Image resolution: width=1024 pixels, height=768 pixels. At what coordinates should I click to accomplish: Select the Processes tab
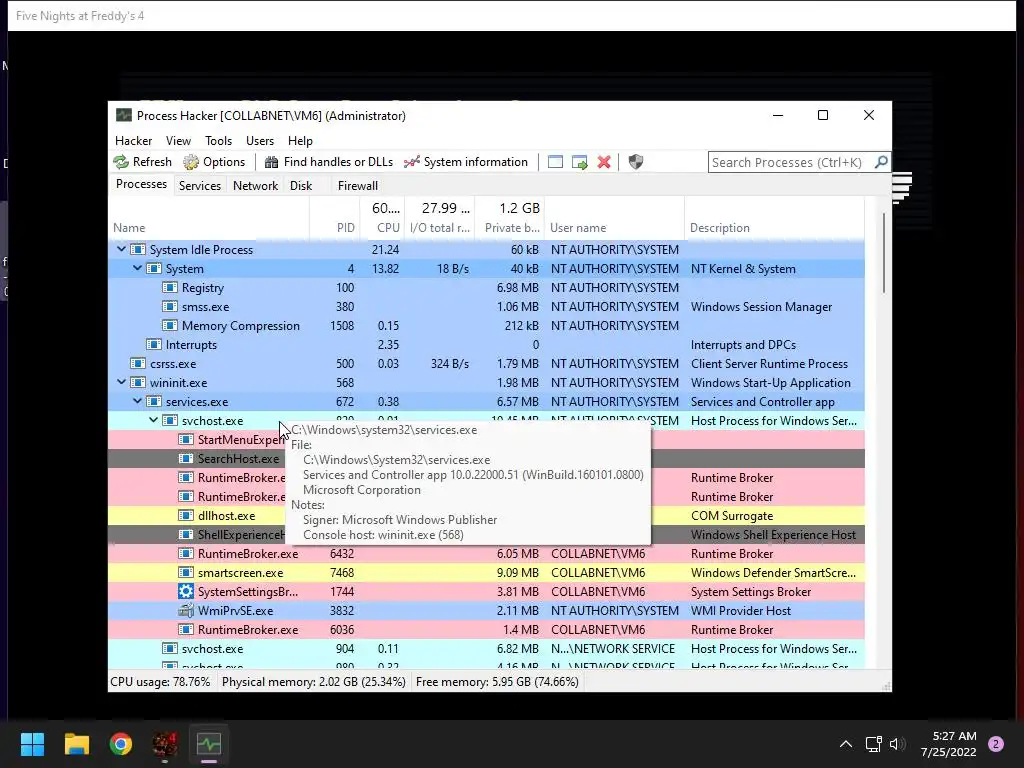pos(141,184)
